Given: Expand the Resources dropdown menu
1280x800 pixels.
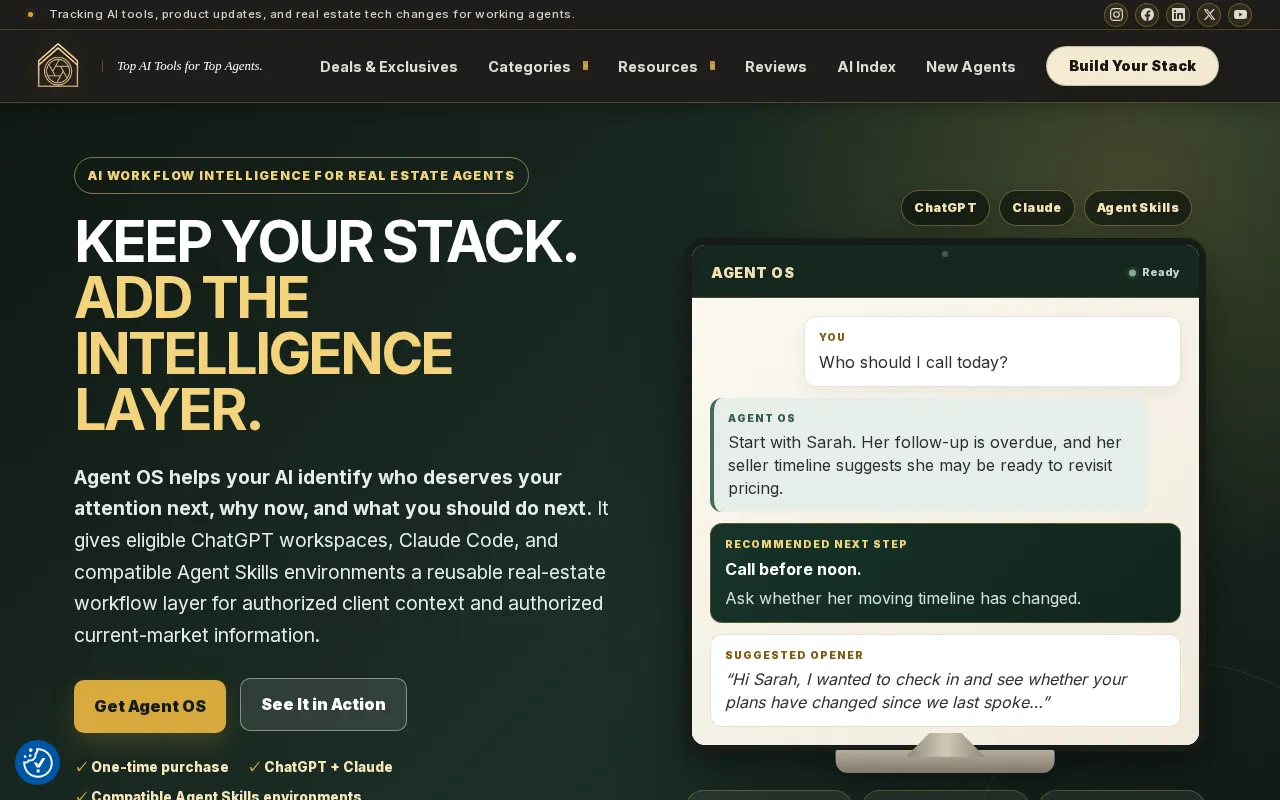Looking at the screenshot, I should click(x=666, y=66).
